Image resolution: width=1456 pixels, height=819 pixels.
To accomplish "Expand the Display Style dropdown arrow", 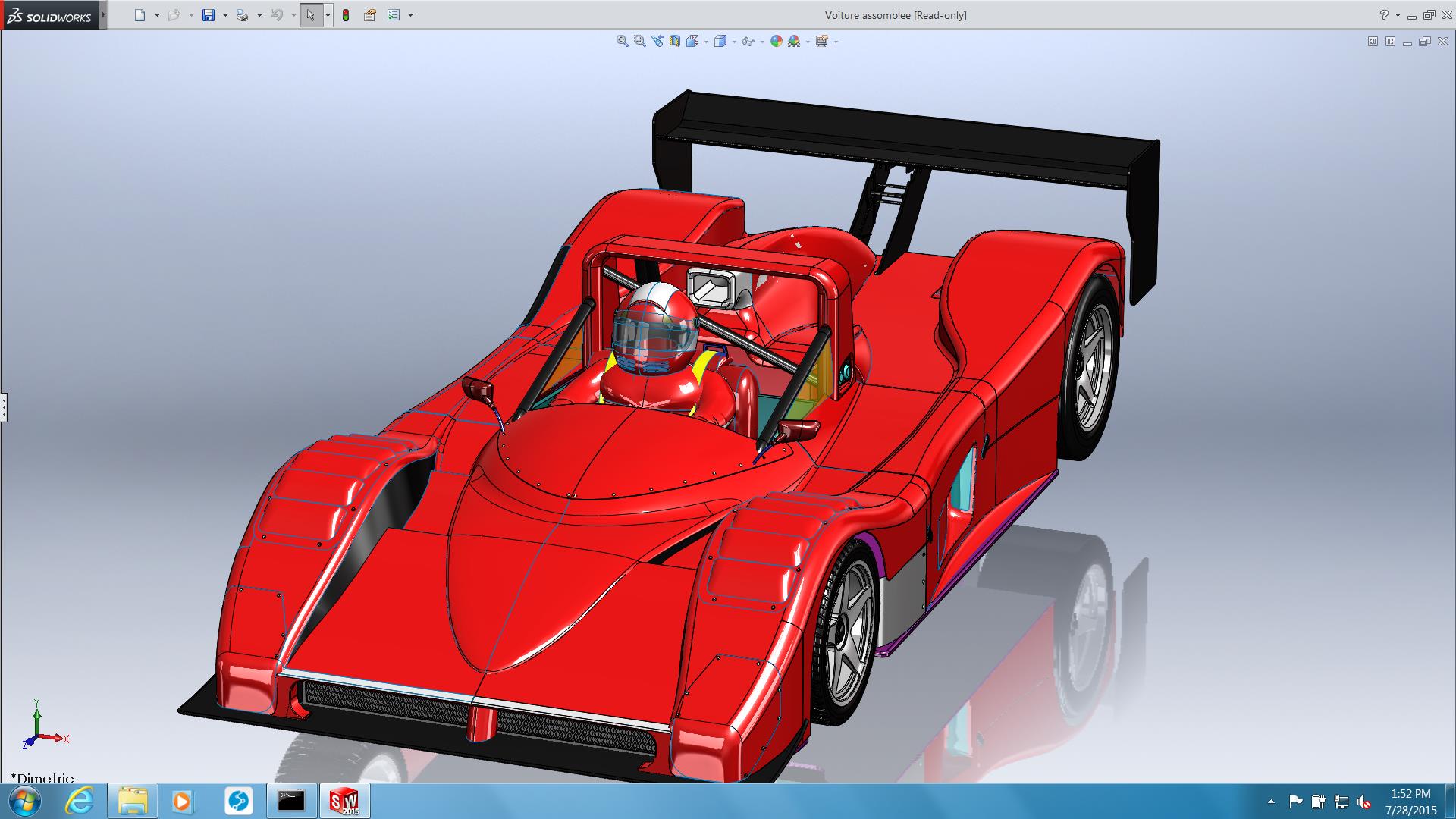I will tap(734, 42).
